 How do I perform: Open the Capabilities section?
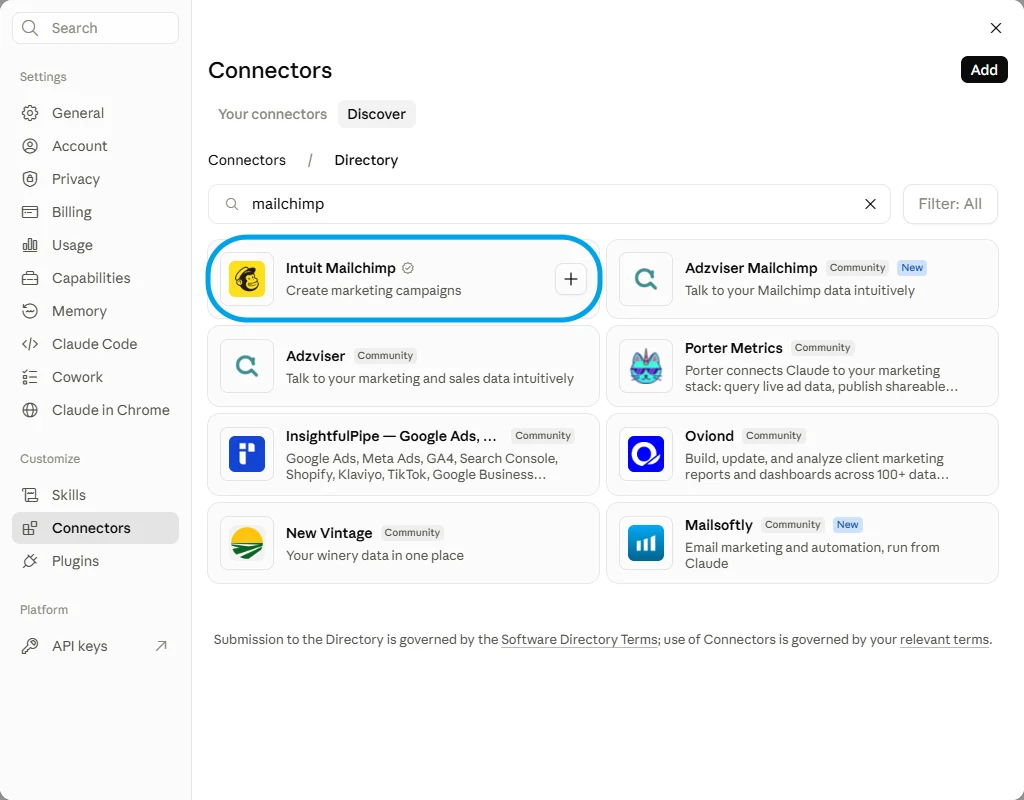tap(95, 278)
